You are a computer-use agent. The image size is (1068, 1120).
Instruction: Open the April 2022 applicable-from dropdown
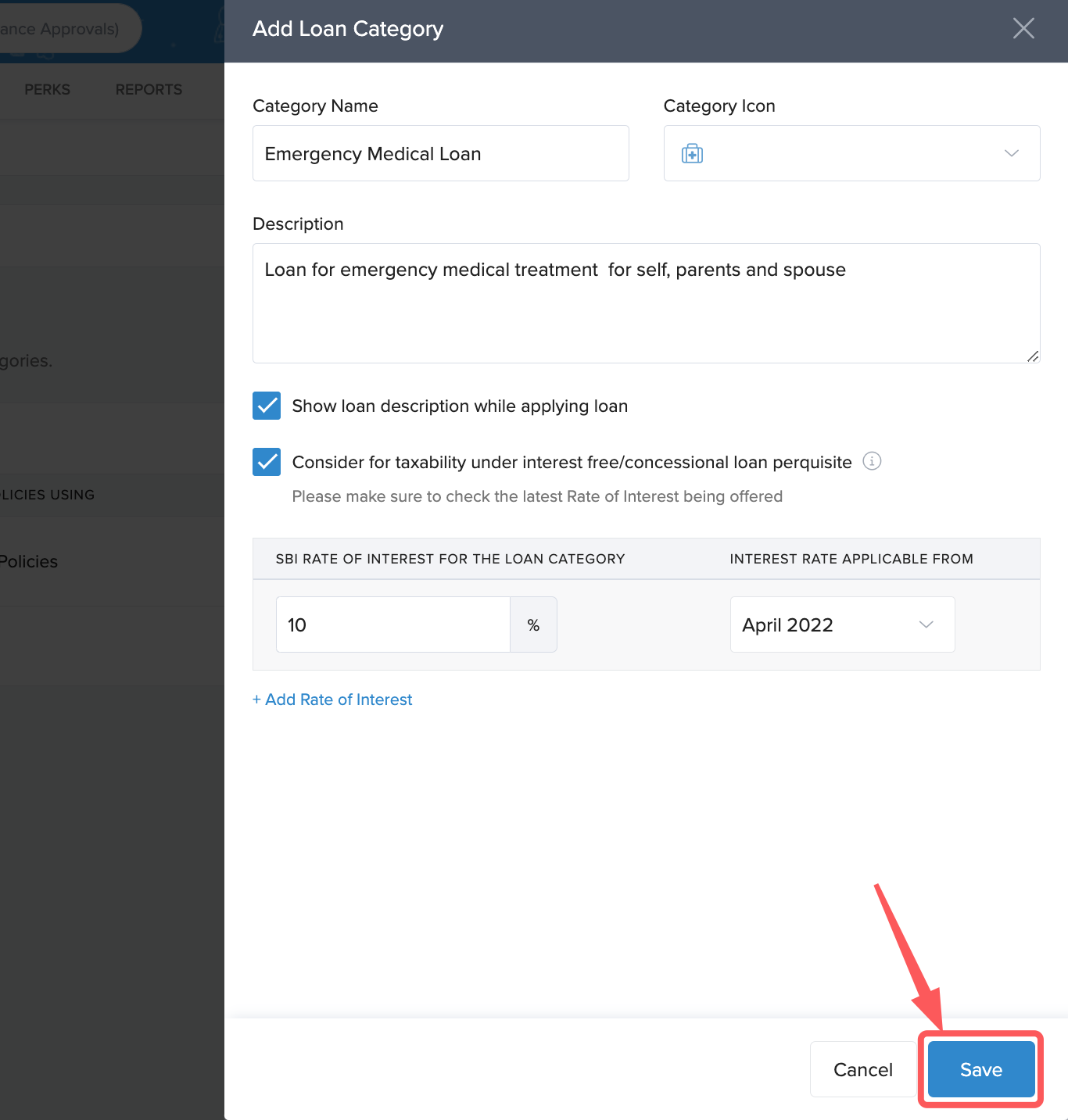point(841,625)
